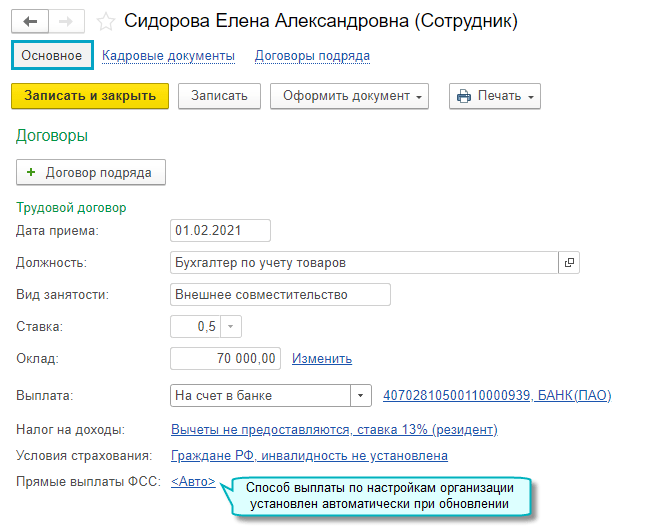This screenshot has width=662, height=529.
Task: Click the Дата приема date field
Action: click(220, 231)
